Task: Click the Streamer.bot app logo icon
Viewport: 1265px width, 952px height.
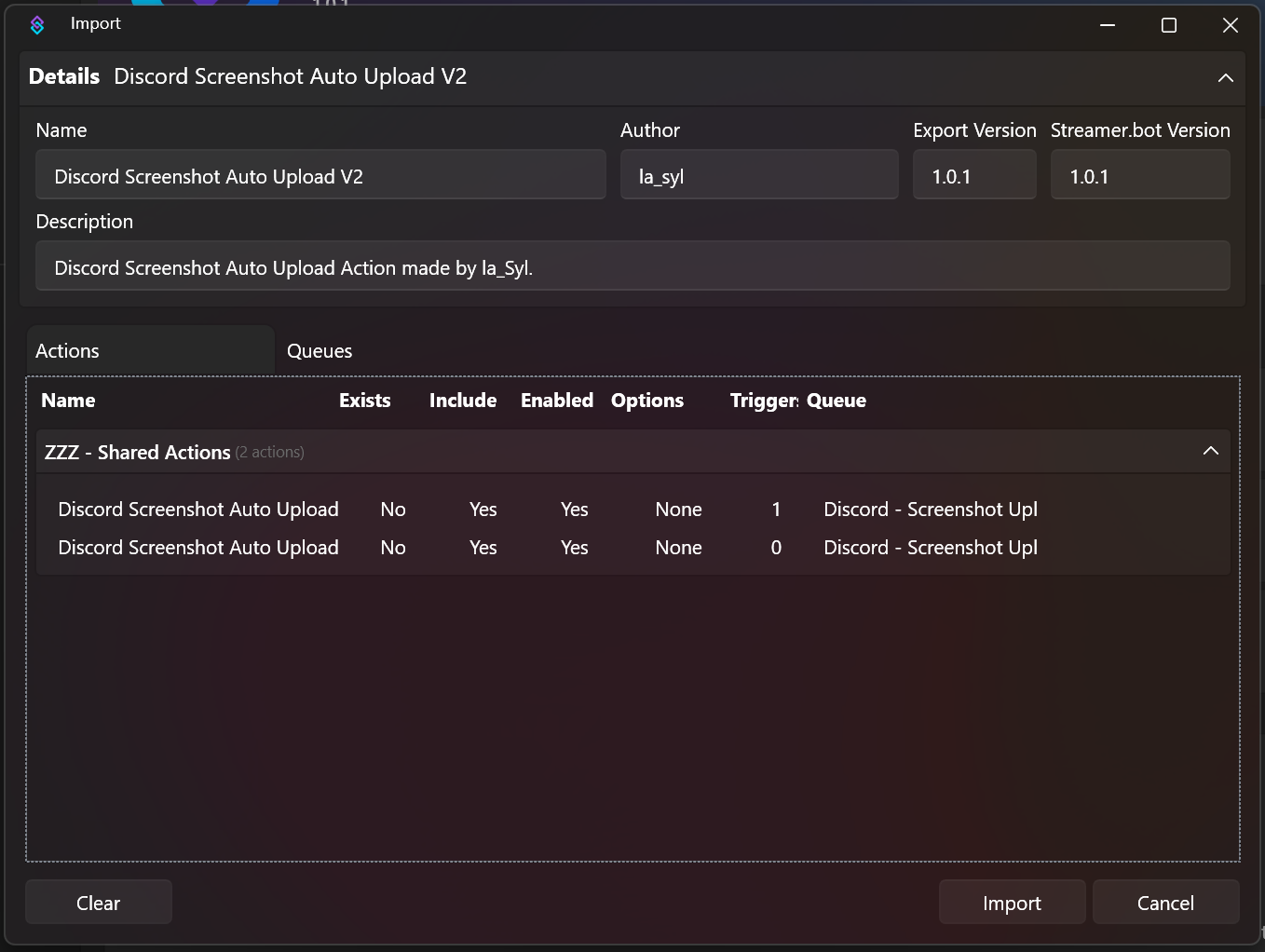Action: 37,25
